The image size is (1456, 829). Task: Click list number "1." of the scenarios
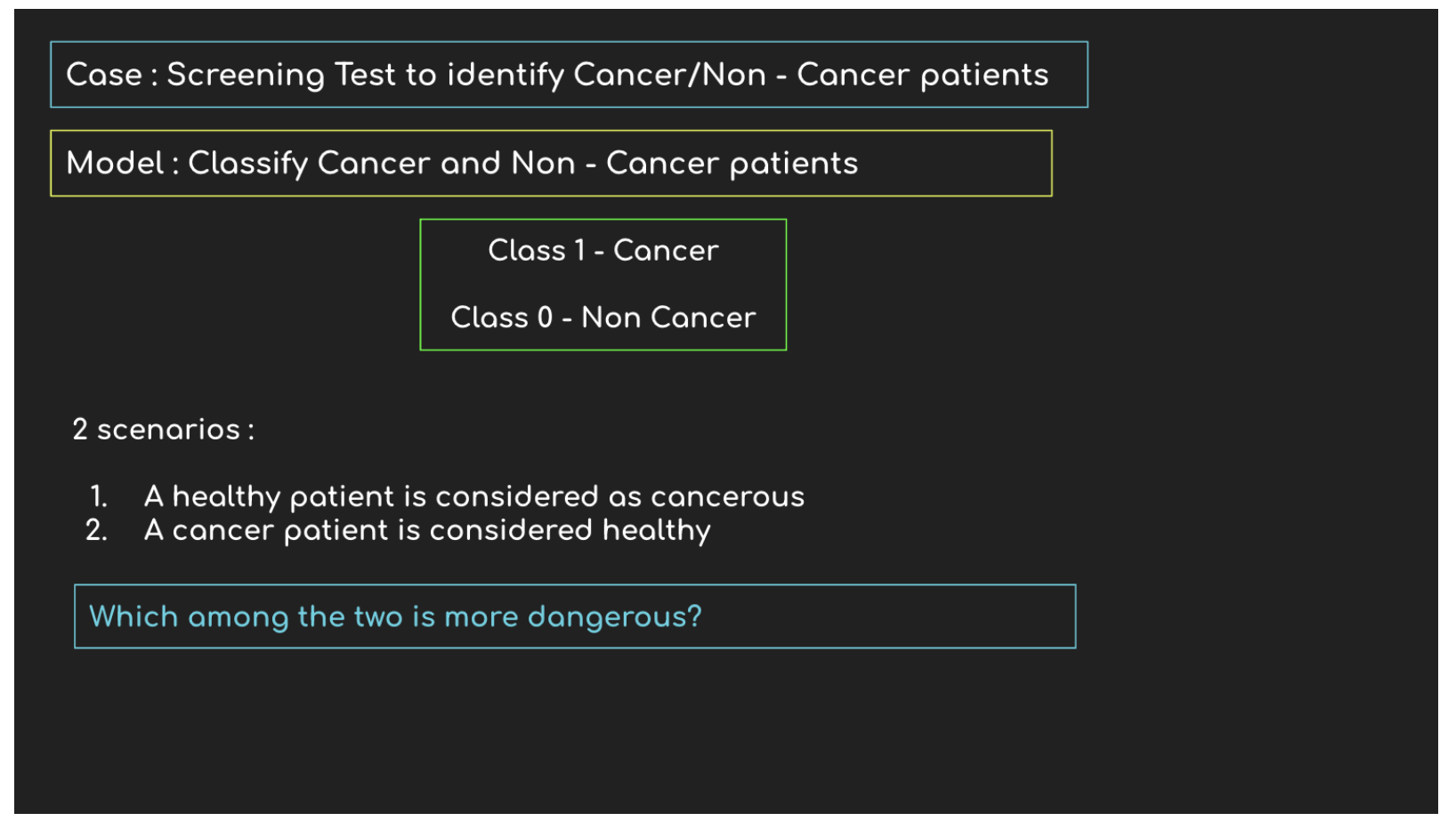tap(98, 496)
